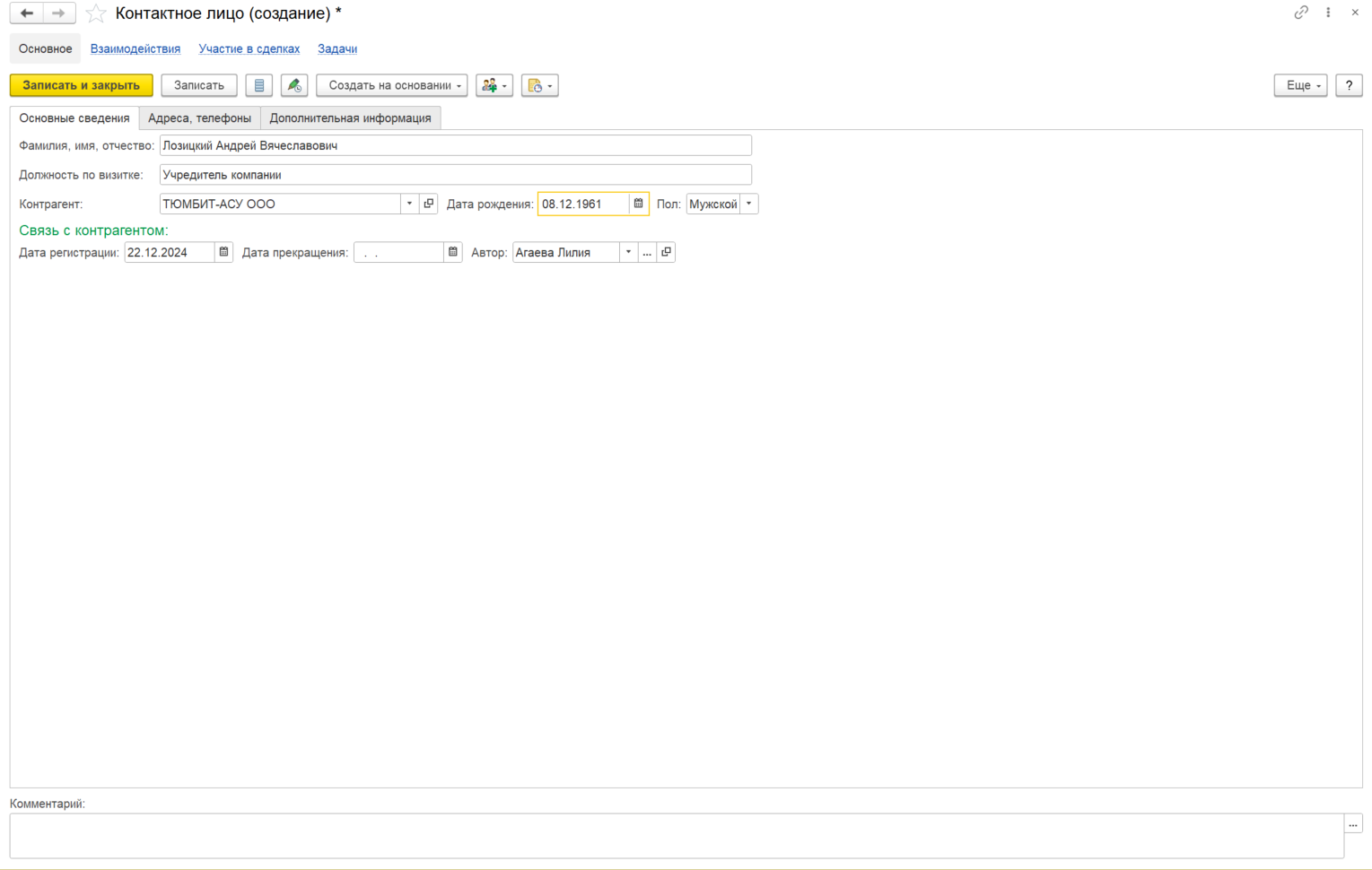This screenshot has width=1372, height=870.
Task: Open the people icon dropdown in the toolbar
Action: pyautogui.click(x=494, y=85)
